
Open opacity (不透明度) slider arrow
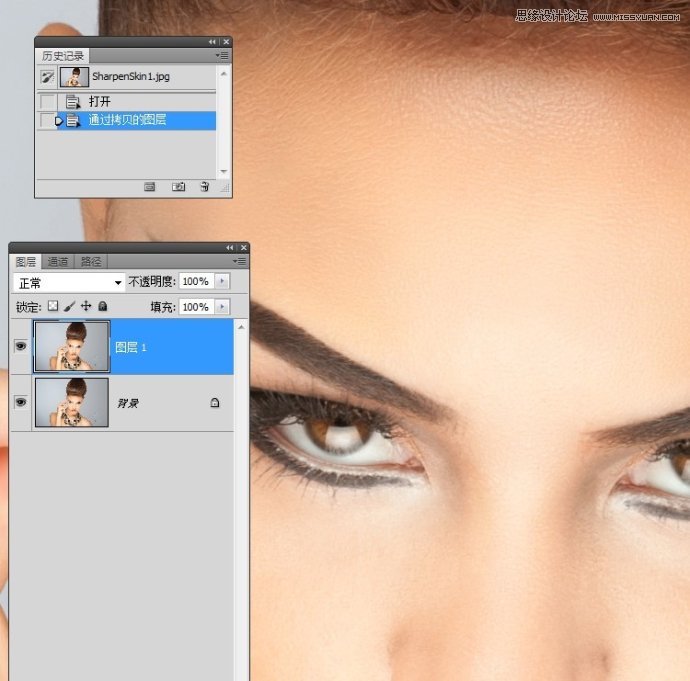pos(222,281)
